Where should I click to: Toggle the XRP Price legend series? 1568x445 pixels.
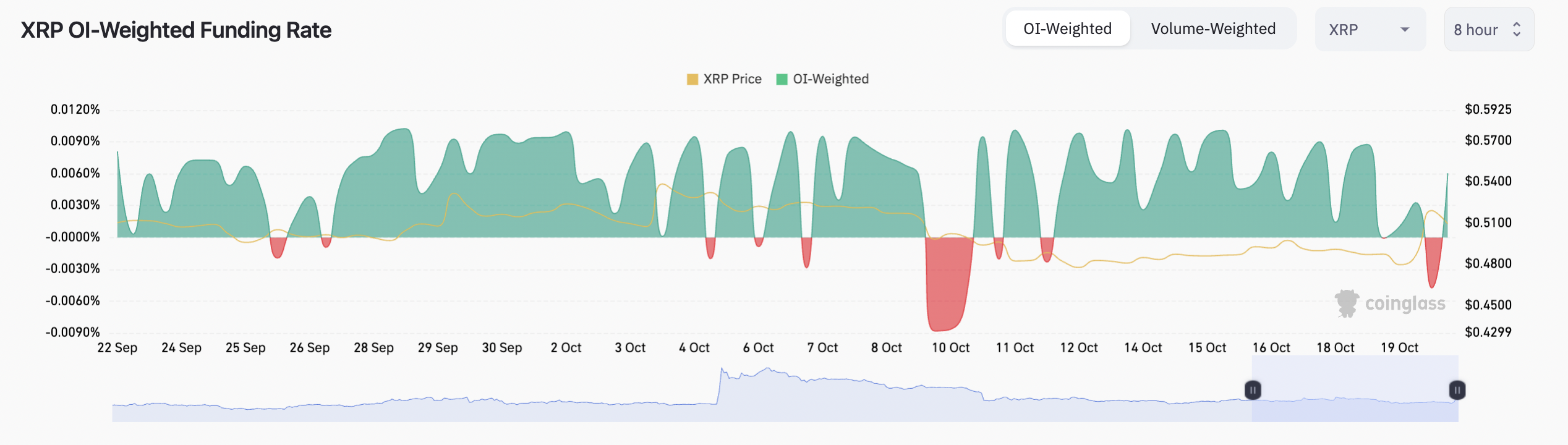coord(724,79)
